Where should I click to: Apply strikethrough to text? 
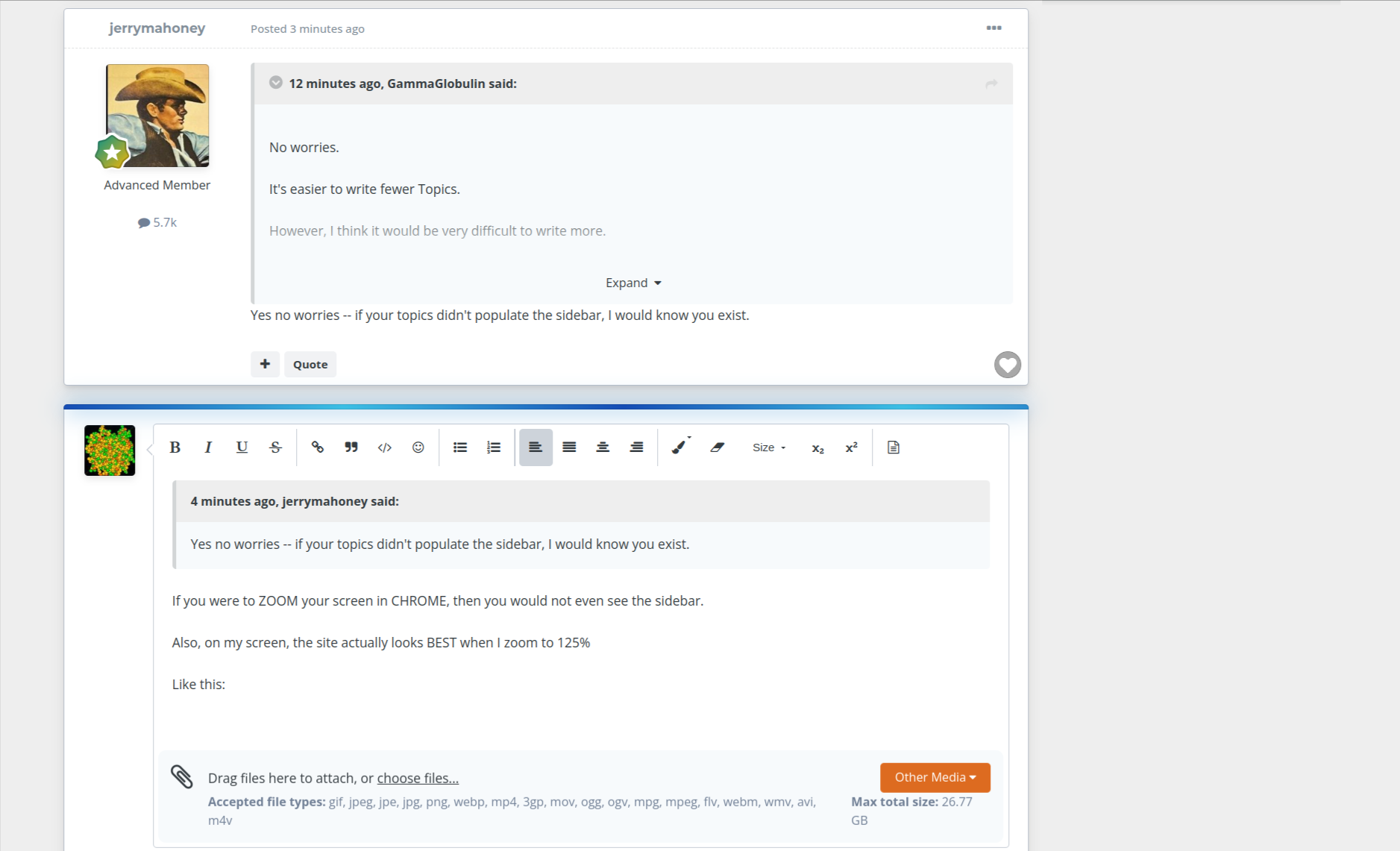click(x=275, y=448)
